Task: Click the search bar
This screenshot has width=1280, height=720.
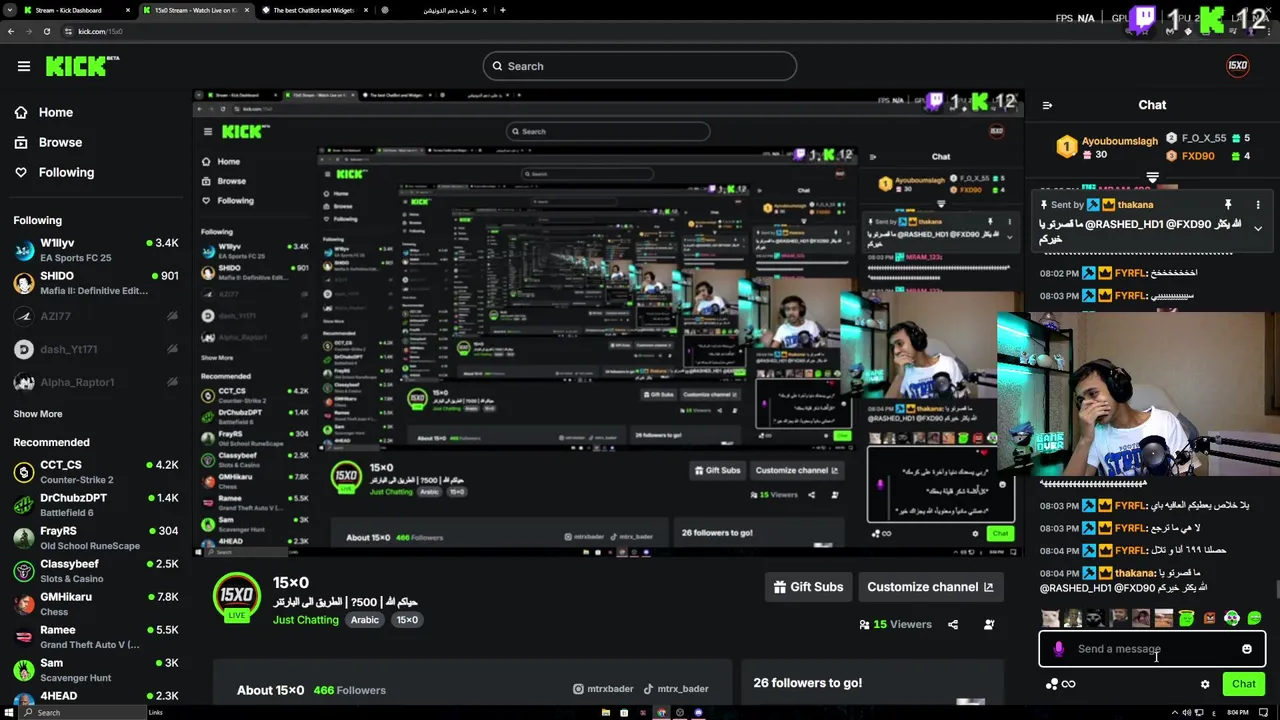Action: 640,66
